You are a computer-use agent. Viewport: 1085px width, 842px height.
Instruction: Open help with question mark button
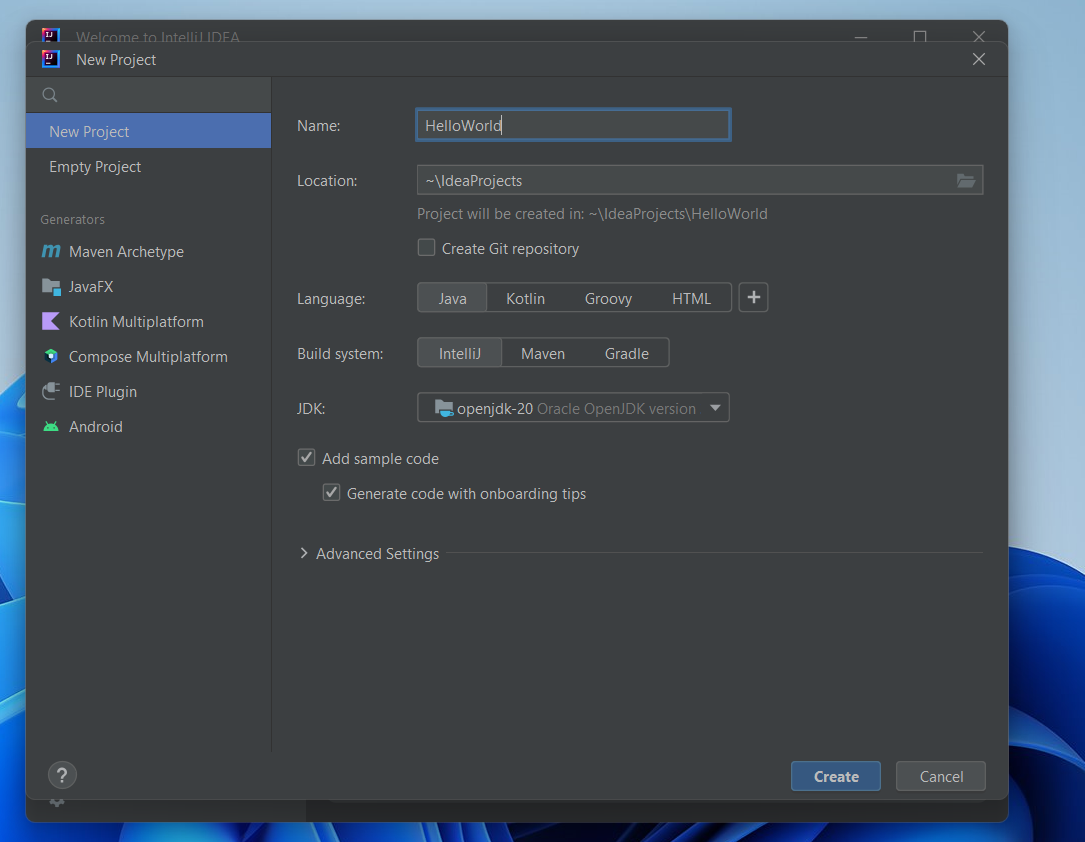(62, 775)
